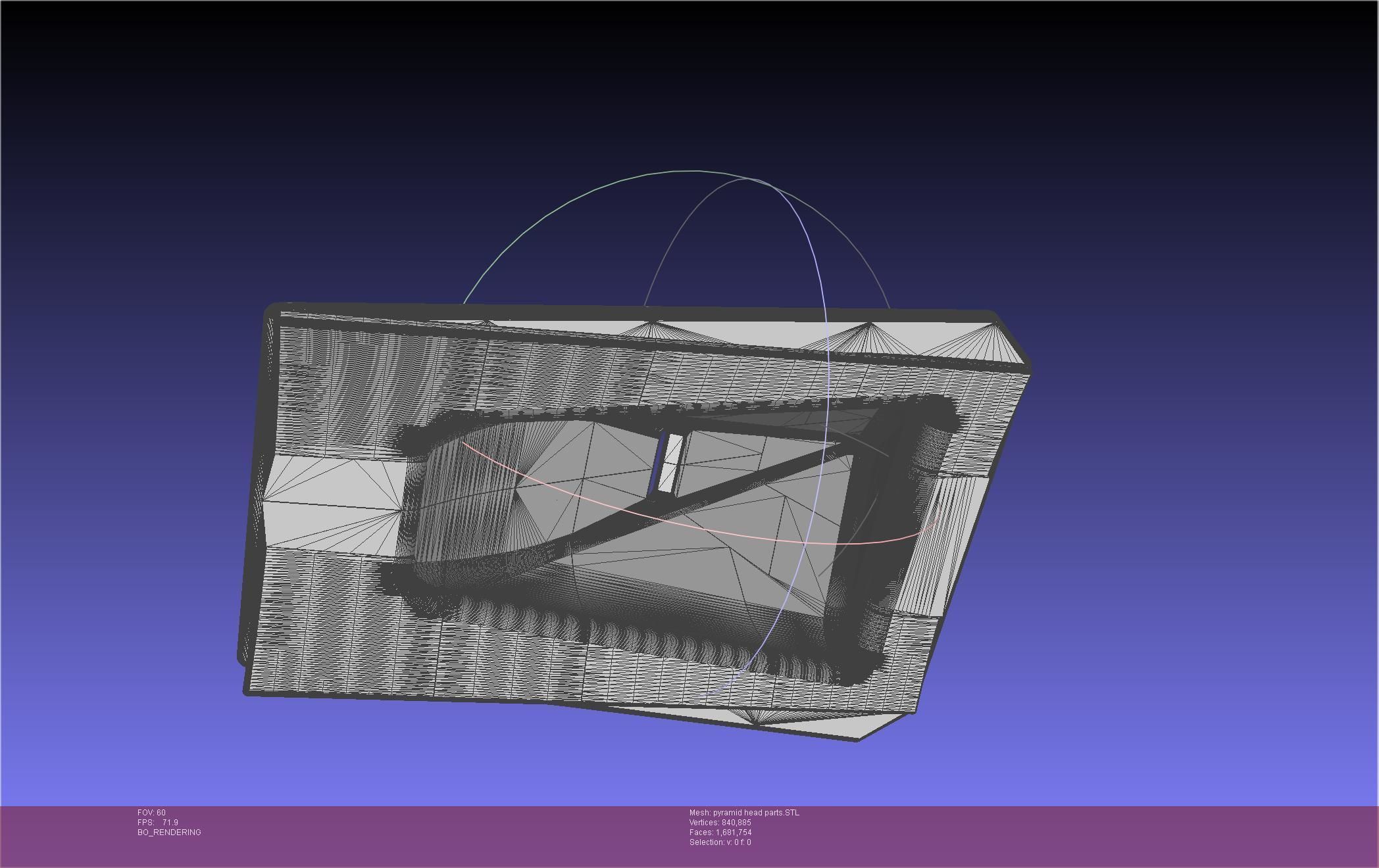Click the Mesh: pyramid head parts.STL label
Screen dimensions: 1379x868
click(x=744, y=813)
